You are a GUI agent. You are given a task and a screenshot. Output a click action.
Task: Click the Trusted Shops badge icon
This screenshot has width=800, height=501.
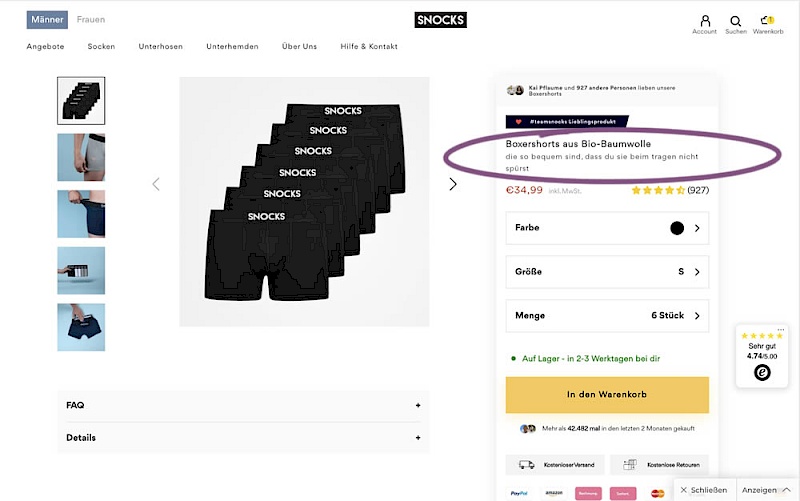[x=762, y=372]
